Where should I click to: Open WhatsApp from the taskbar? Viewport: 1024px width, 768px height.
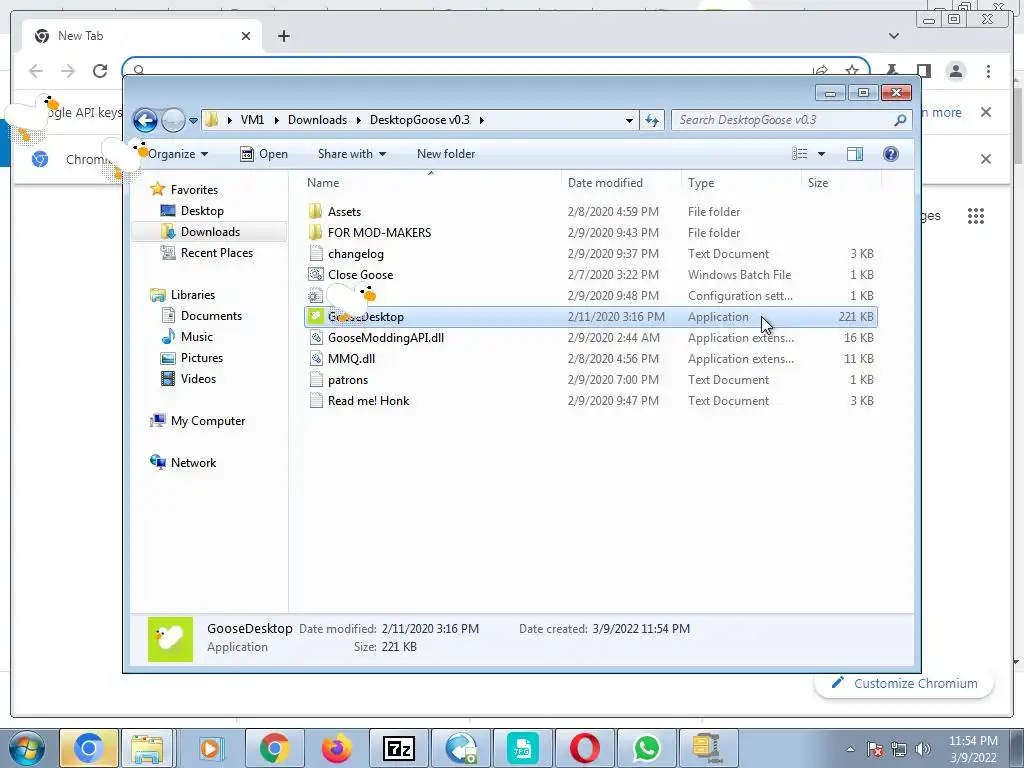point(647,748)
